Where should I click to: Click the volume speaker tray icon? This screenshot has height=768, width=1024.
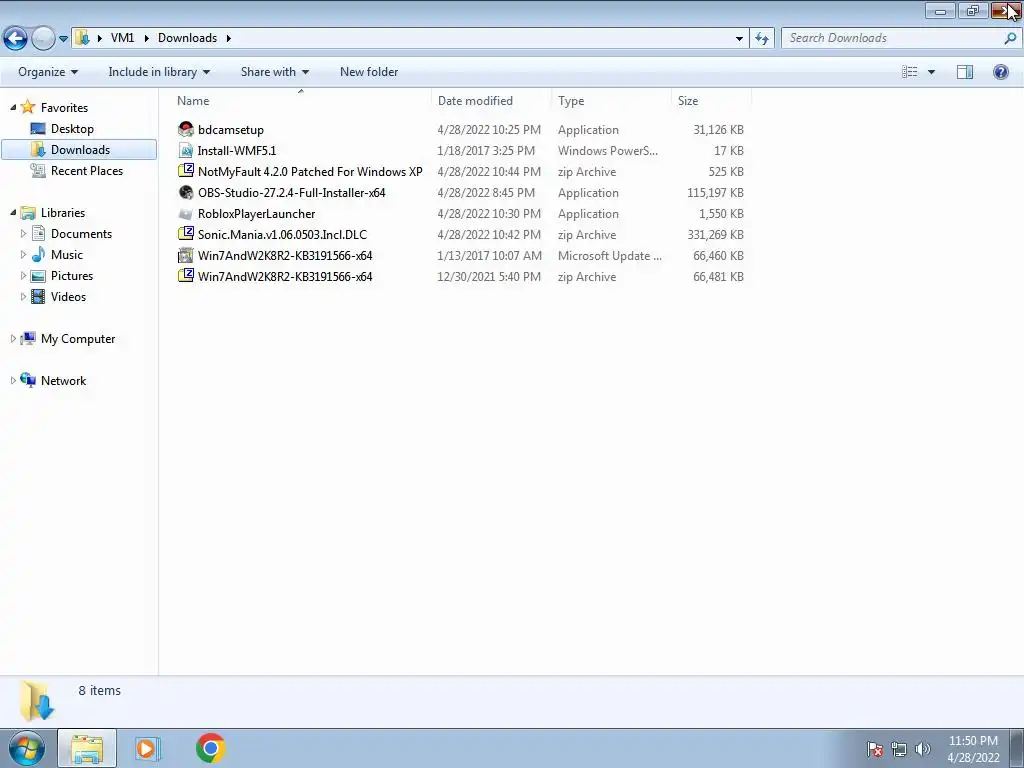pos(922,749)
